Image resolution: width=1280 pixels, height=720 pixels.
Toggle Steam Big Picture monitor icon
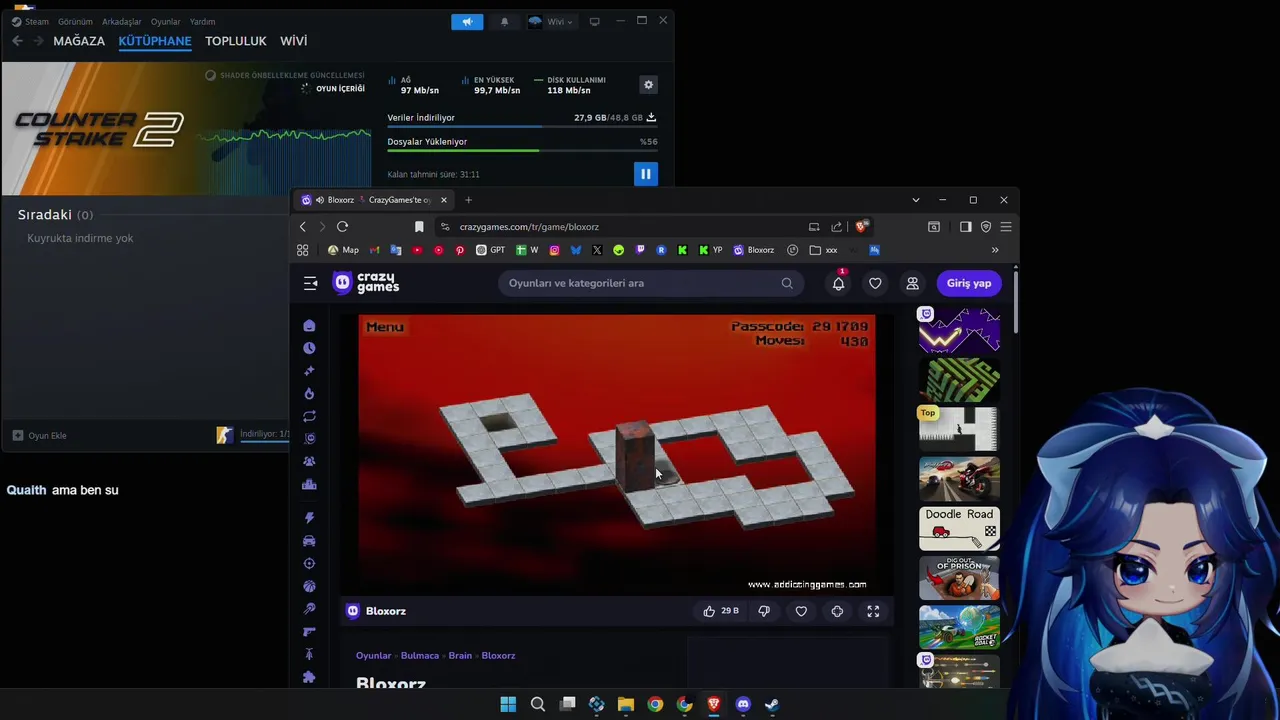click(594, 21)
